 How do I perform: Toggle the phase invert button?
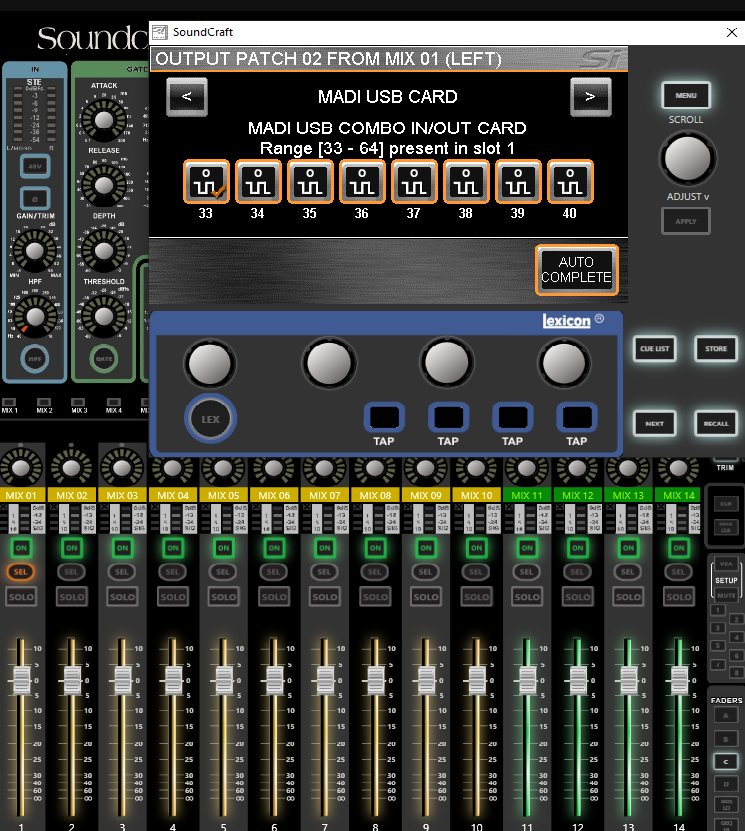pyautogui.click(x=35, y=199)
